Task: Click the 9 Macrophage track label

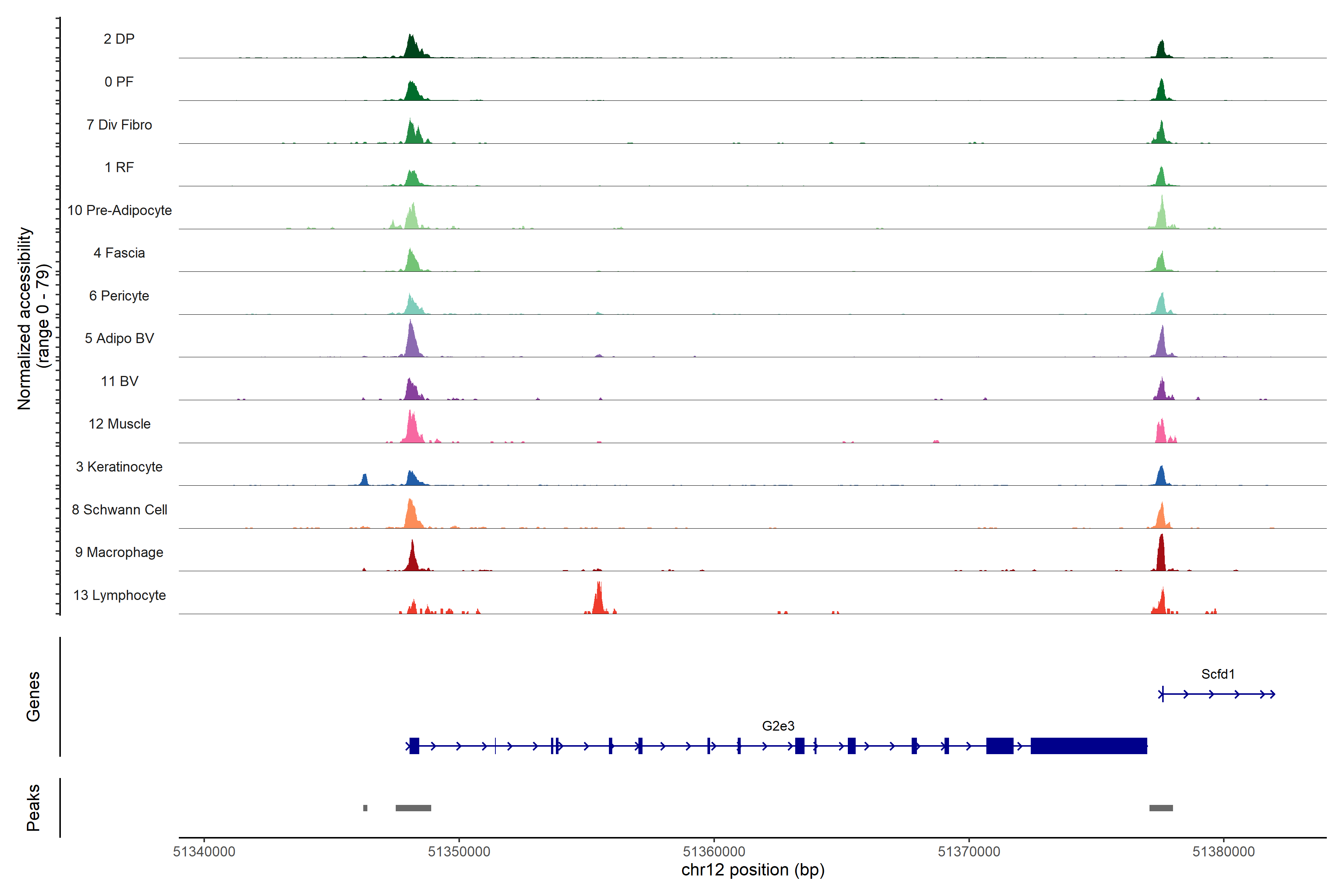Action: [x=119, y=552]
